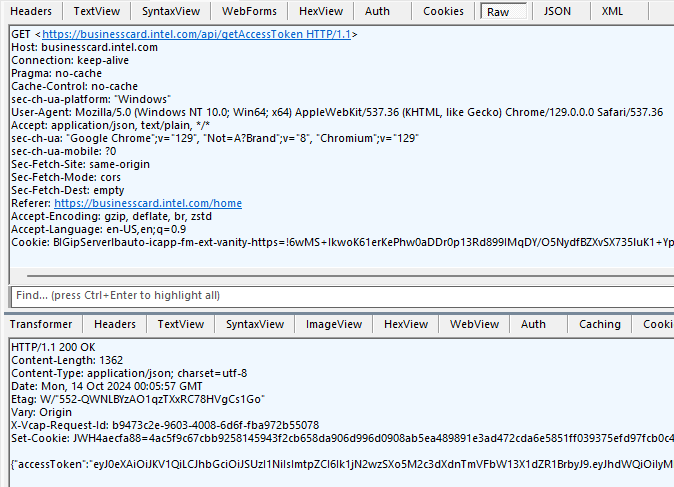
Task: Click the 'Date: Mon, 14 Oct 2024' line
Action: 107,386
